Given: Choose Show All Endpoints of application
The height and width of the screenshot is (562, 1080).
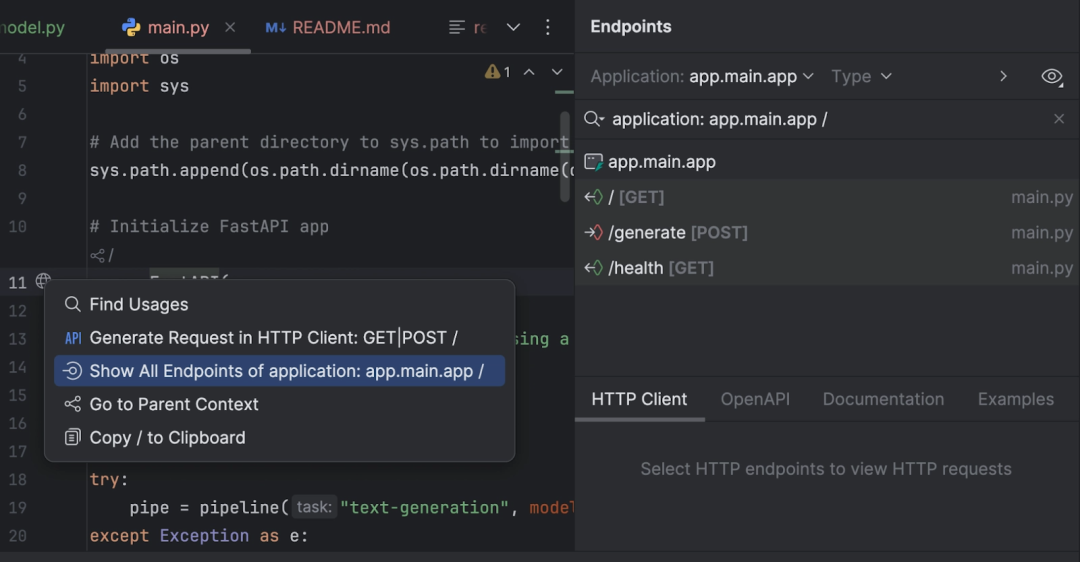Looking at the screenshot, I should click(x=280, y=371).
